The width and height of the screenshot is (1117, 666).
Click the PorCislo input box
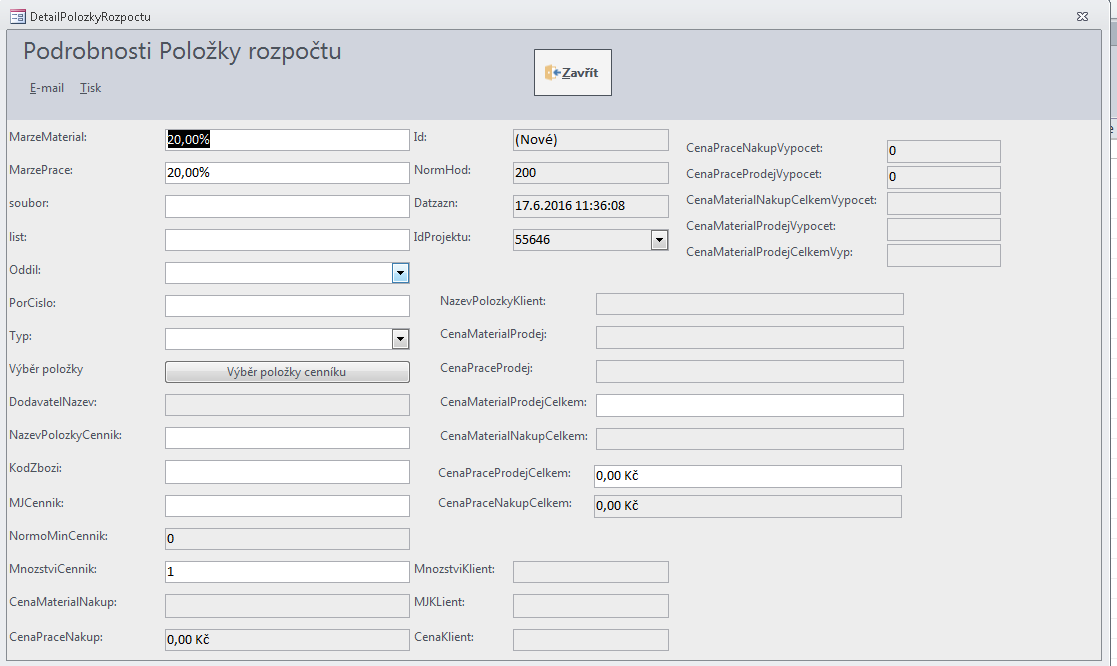tap(287, 306)
